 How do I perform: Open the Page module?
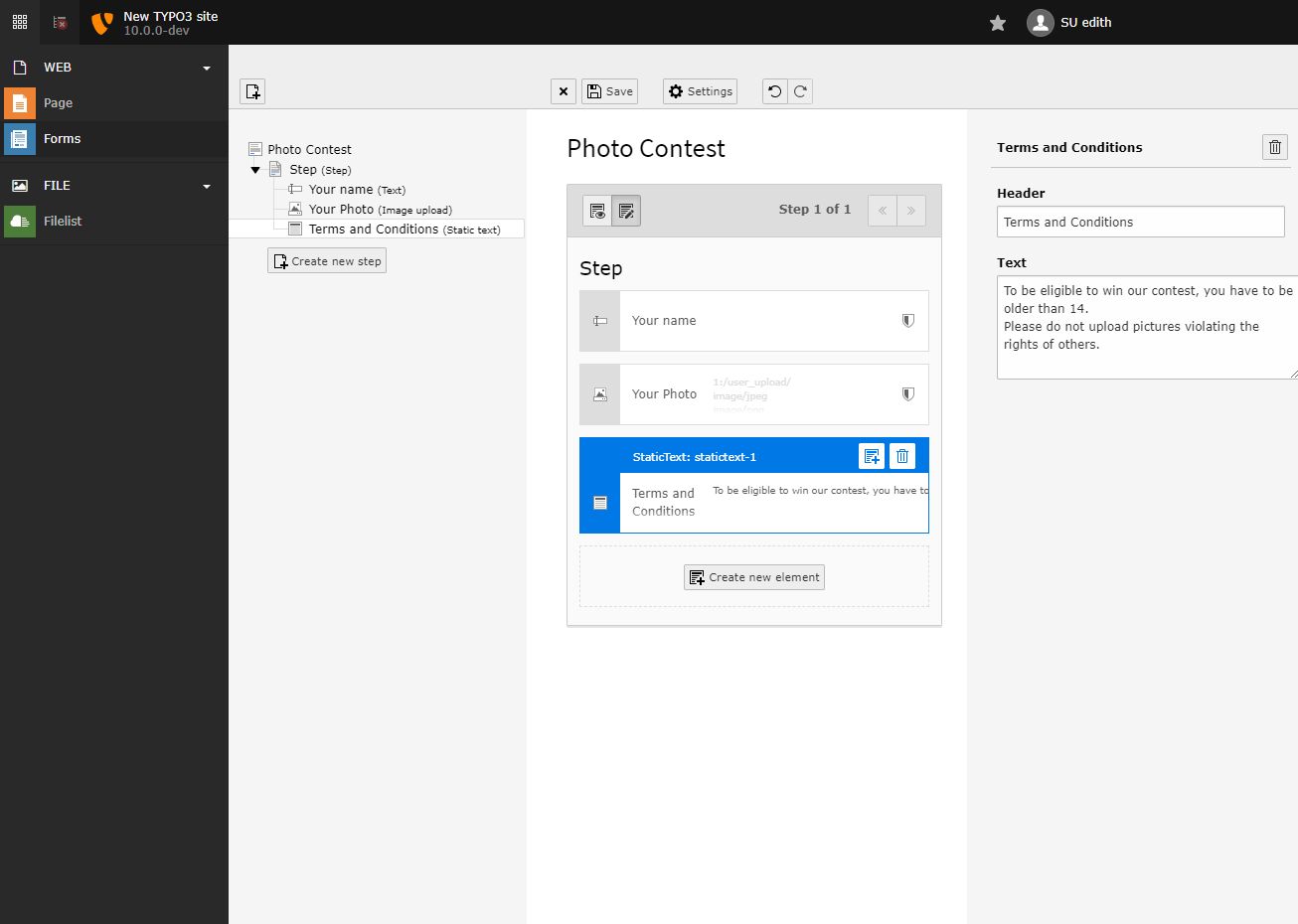tap(58, 102)
